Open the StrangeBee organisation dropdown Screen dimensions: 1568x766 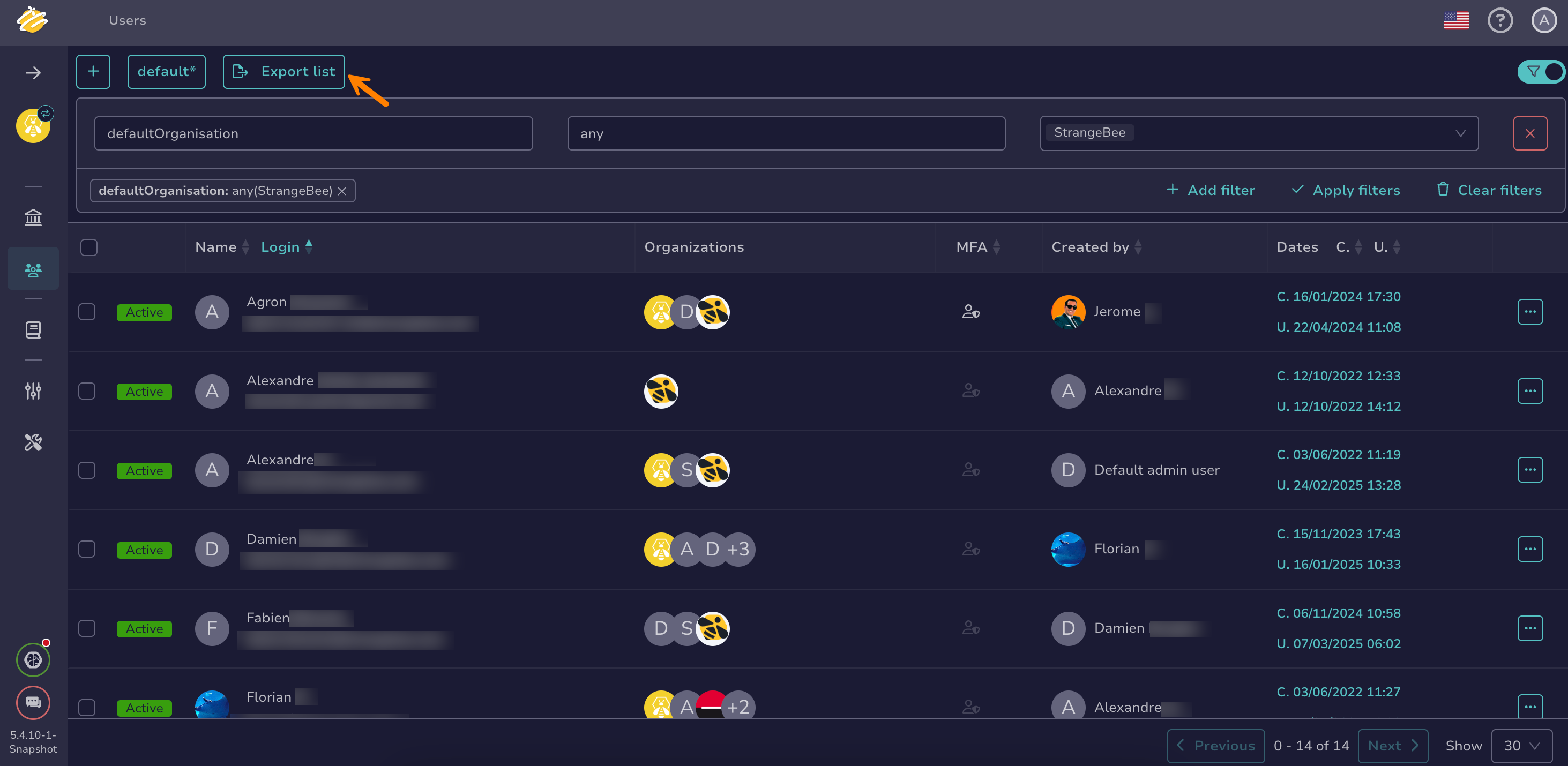click(1259, 133)
